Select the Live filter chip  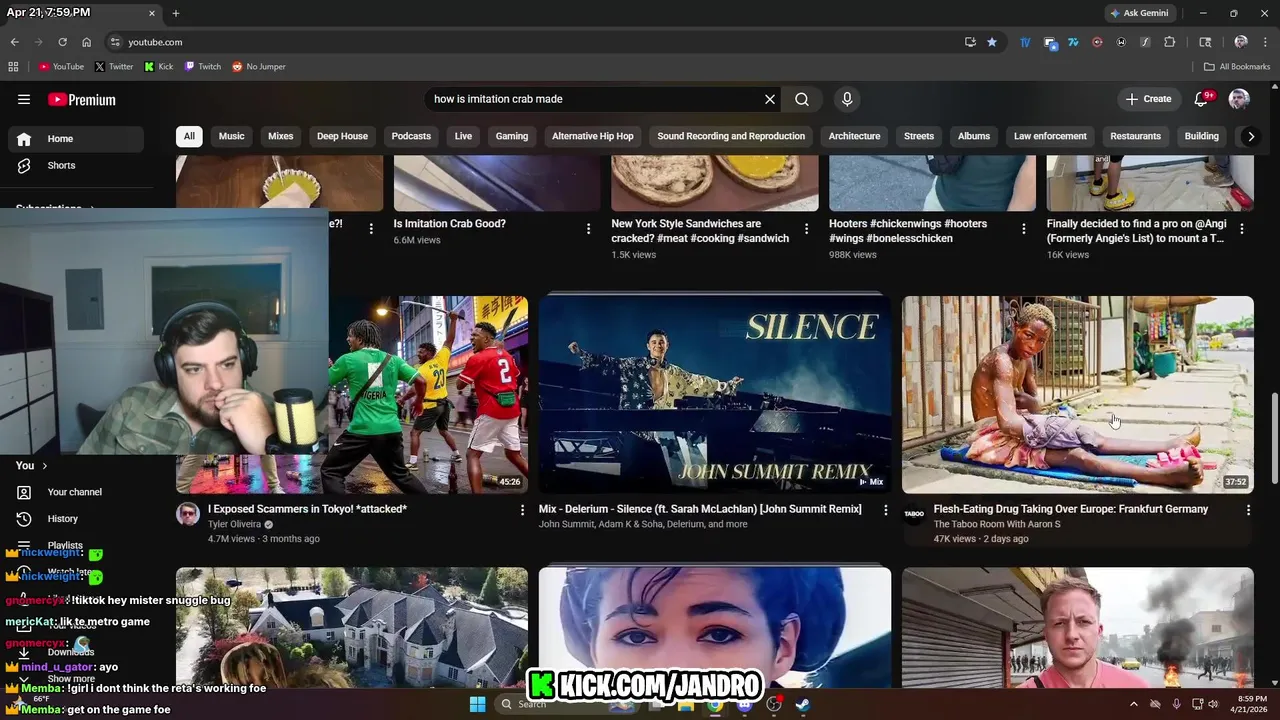point(463,136)
